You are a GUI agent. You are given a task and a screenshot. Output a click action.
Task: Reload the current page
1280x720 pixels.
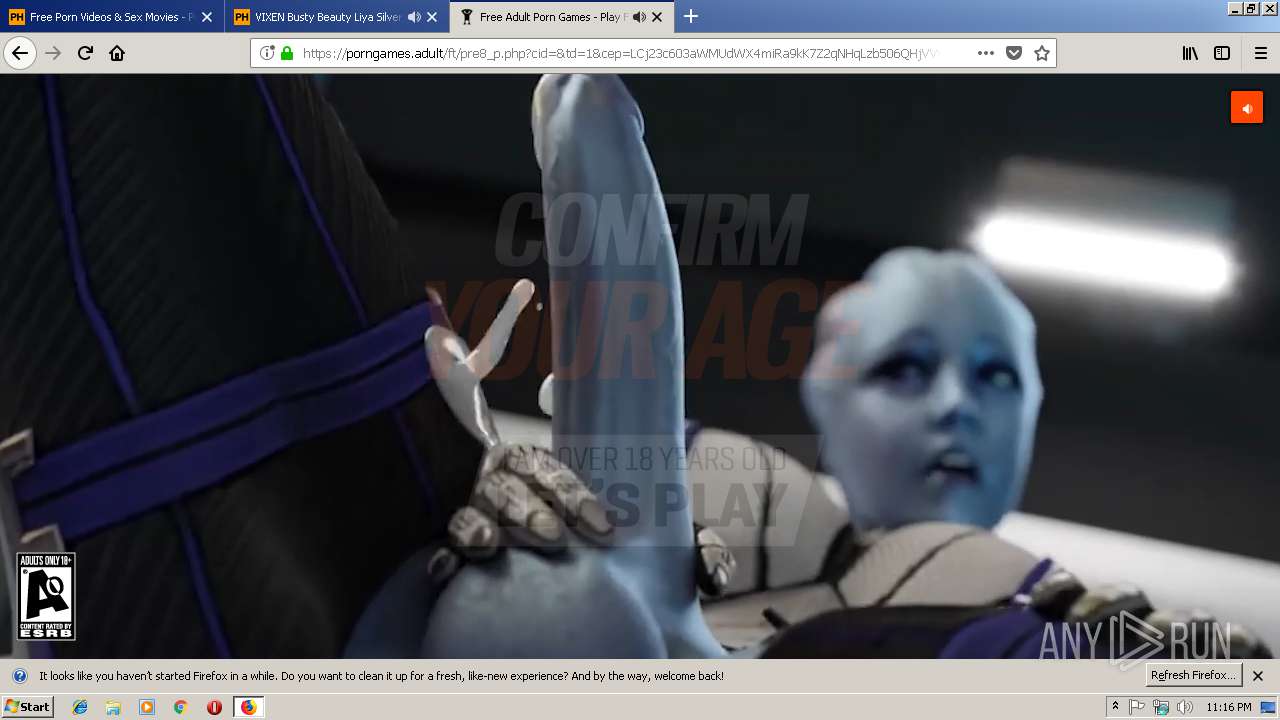click(85, 53)
